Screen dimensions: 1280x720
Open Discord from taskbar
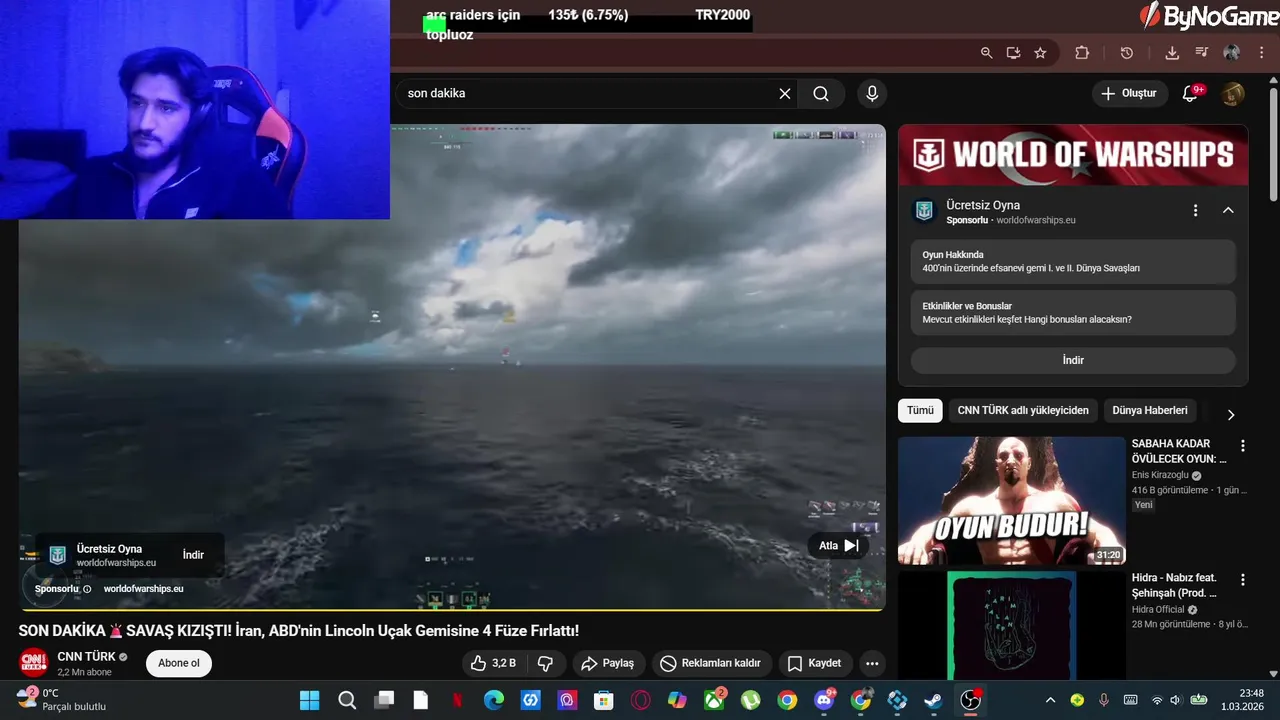(x=825, y=700)
